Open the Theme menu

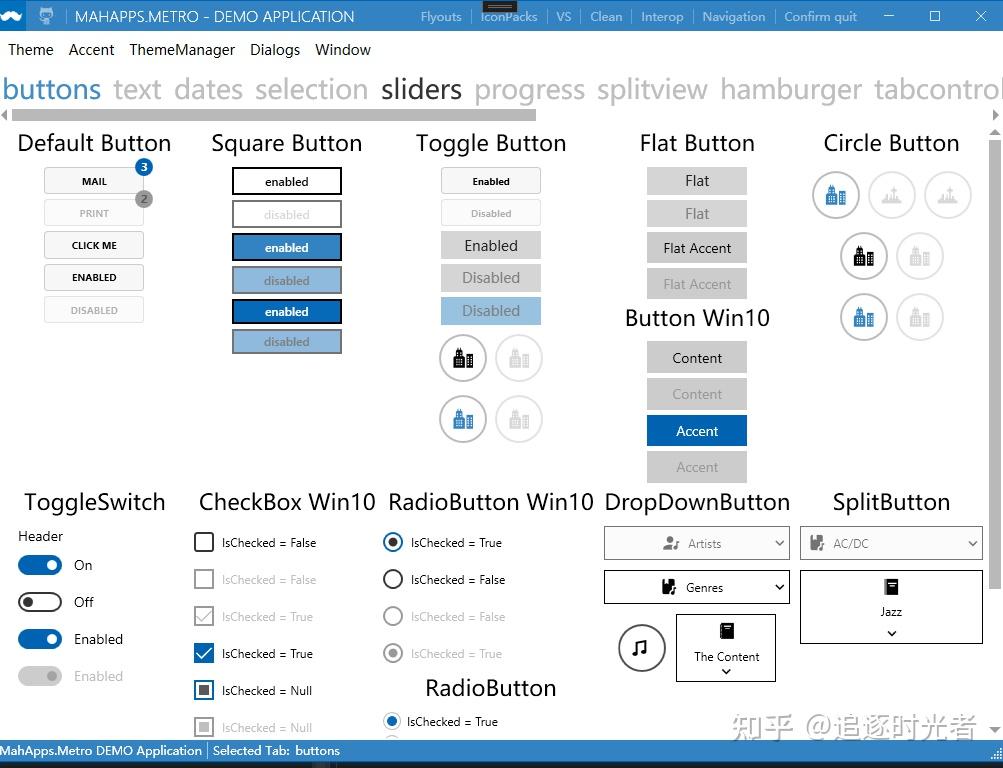tap(30, 49)
